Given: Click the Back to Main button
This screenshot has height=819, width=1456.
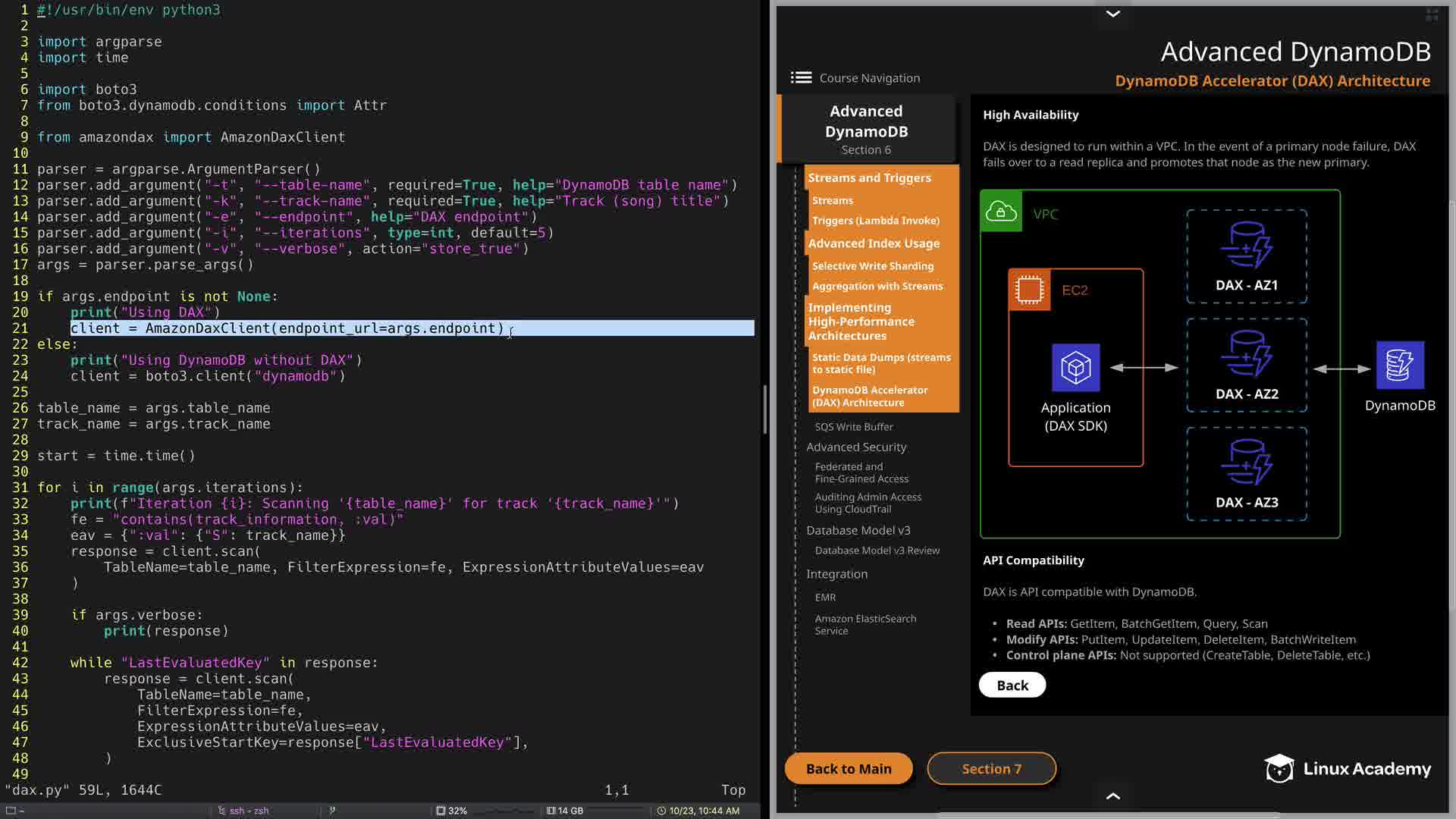Looking at the screenshot, I should (849, 769).
